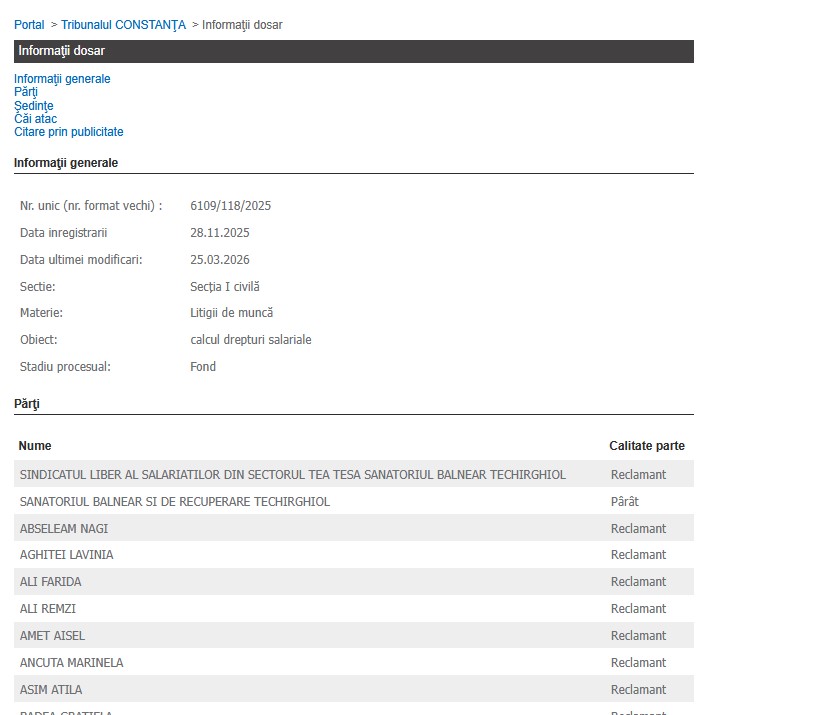Image resolution: width=818 pixels, height=715 pixels.
Task: Click the Pârât party role cell
Action: tap(624, 502)
